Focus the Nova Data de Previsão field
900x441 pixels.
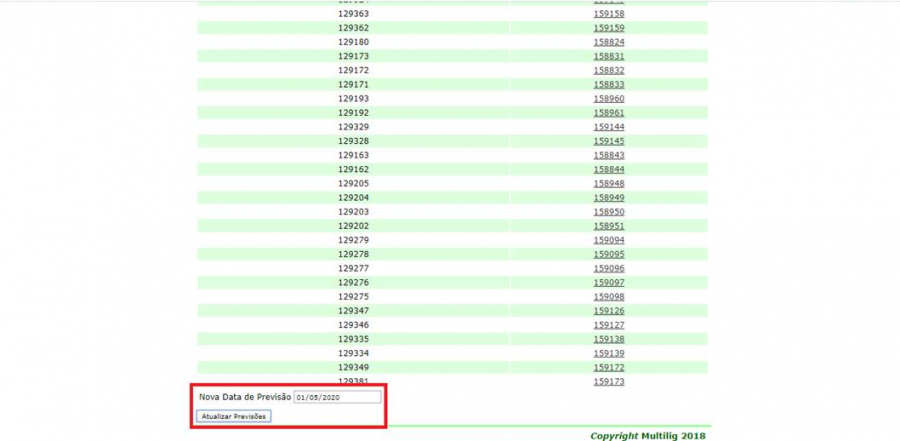(x=337, y=397)
